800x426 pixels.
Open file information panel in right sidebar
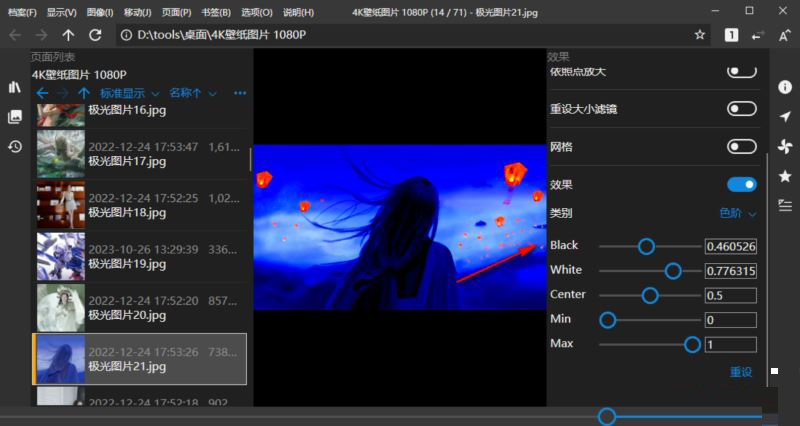pos(785,87)
